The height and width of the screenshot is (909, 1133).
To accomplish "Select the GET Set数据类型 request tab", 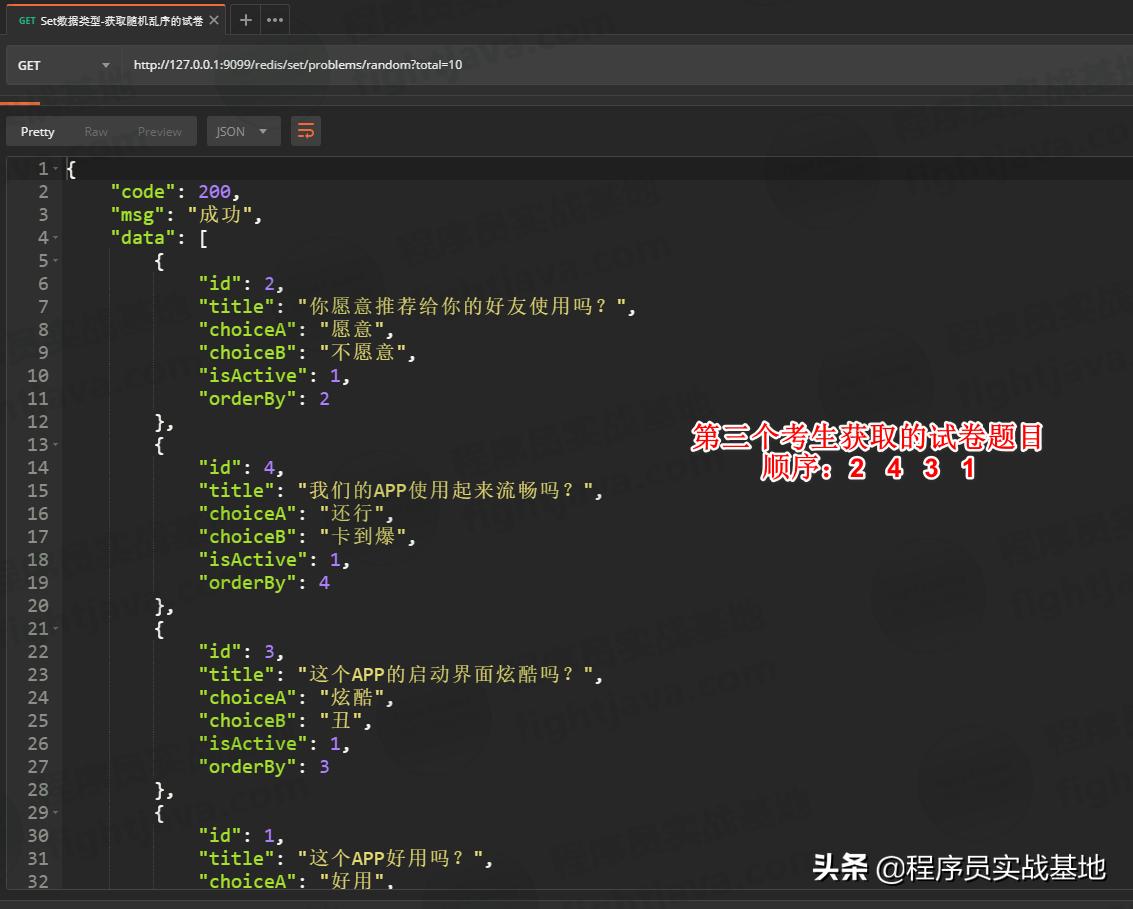I will [x=116, y=20].
